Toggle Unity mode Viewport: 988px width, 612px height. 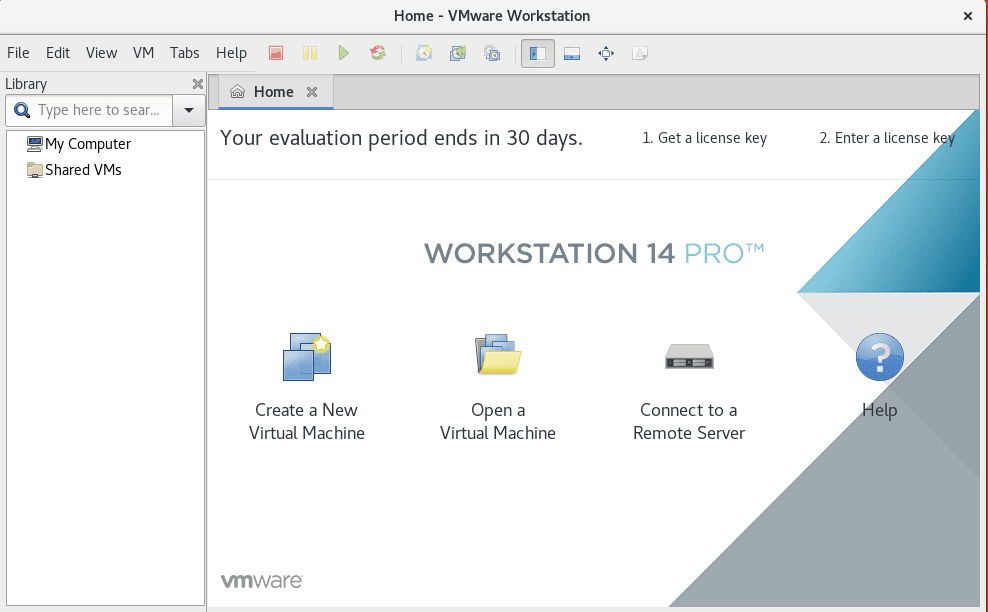[639, 53]
